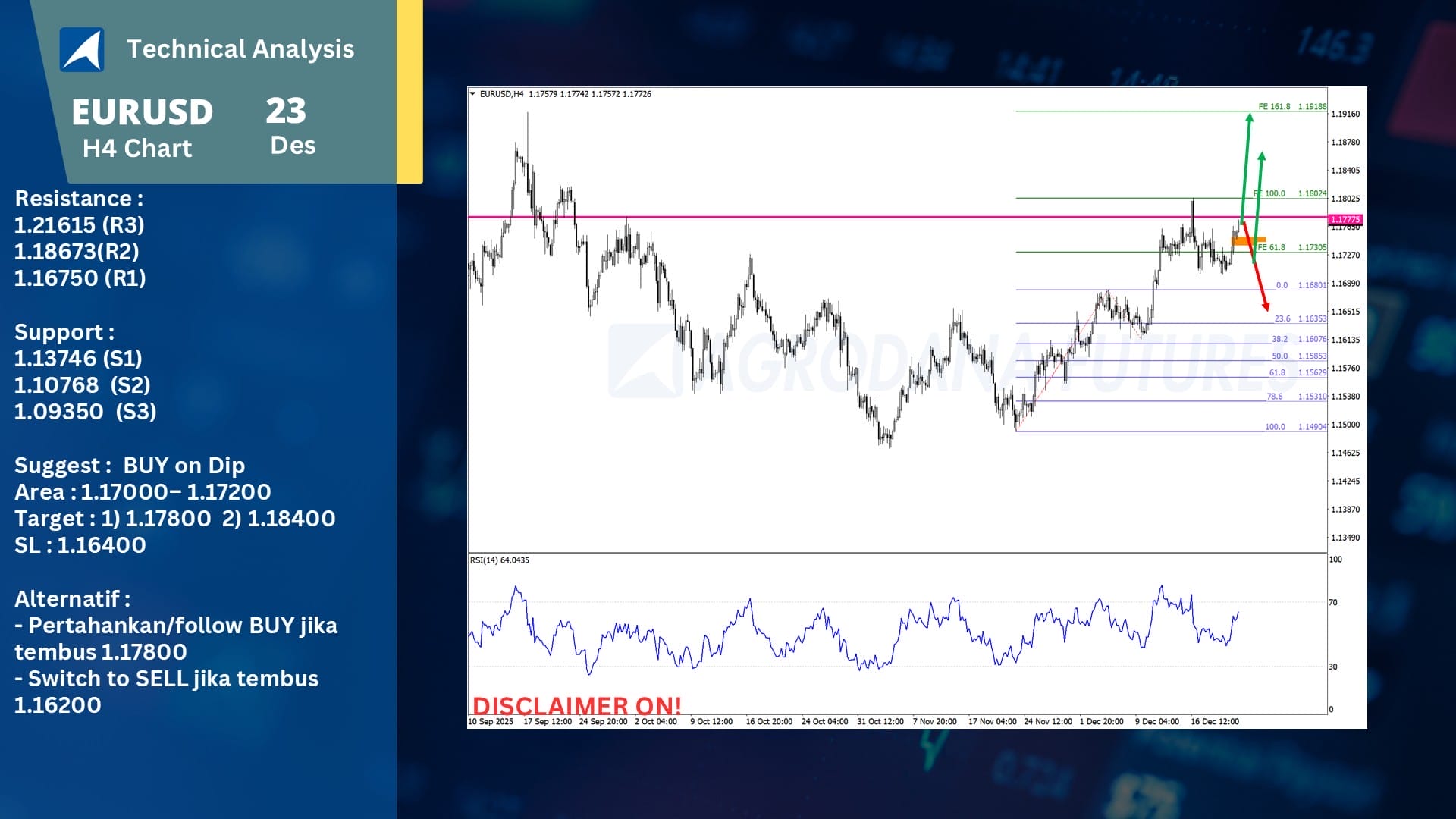Click the 23 Des date label

(x=288, y=126)
